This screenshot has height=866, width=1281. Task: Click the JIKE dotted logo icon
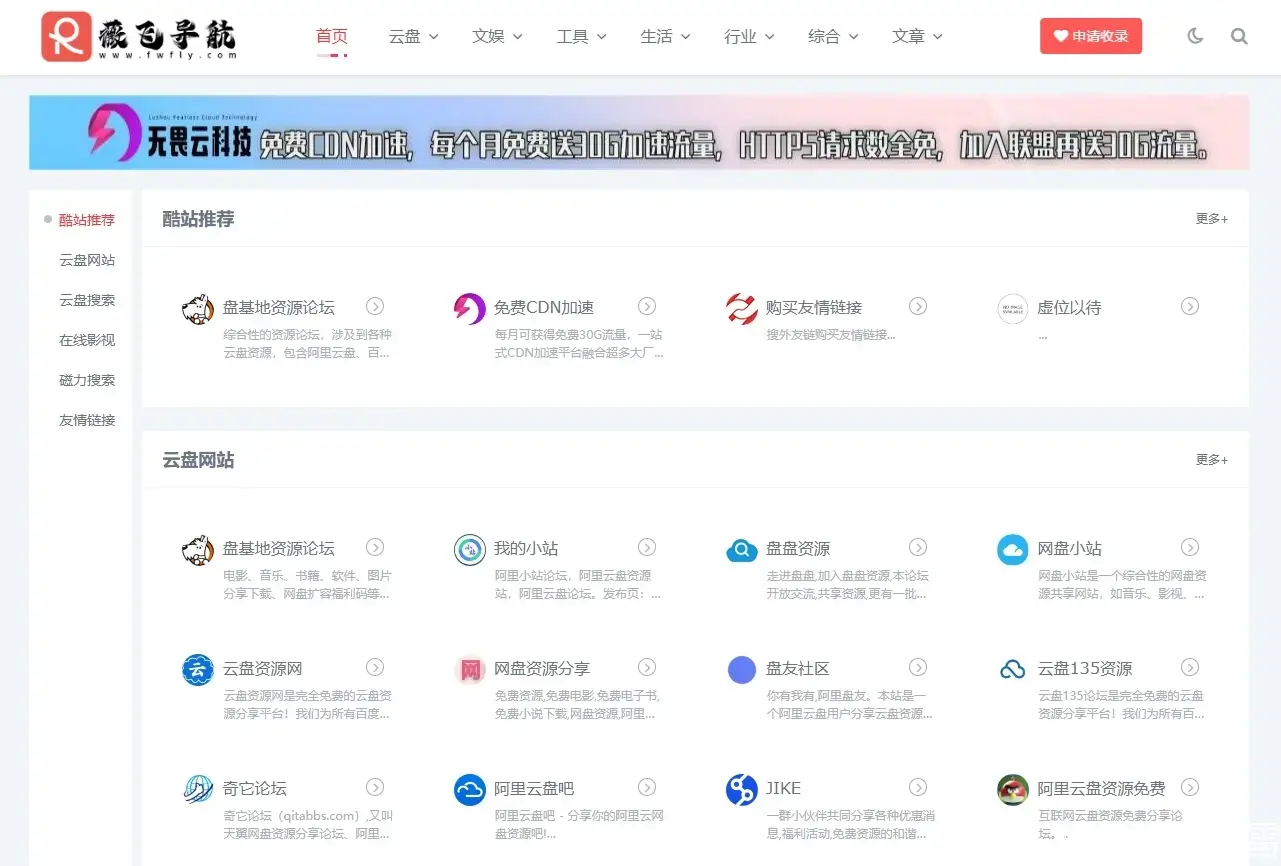[x=741, y=790]
